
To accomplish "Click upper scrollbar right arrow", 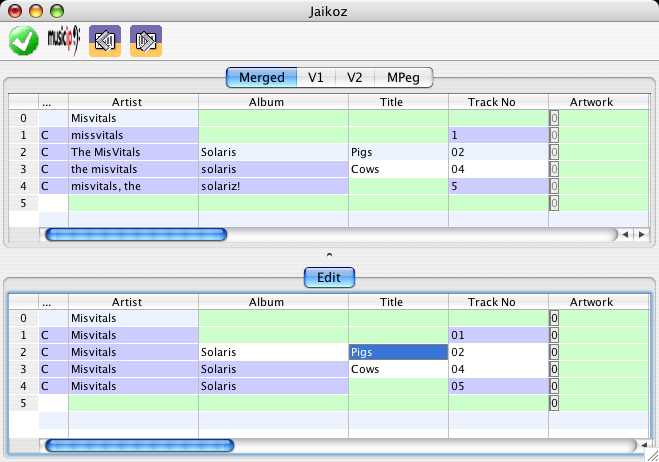I will 641,235.
